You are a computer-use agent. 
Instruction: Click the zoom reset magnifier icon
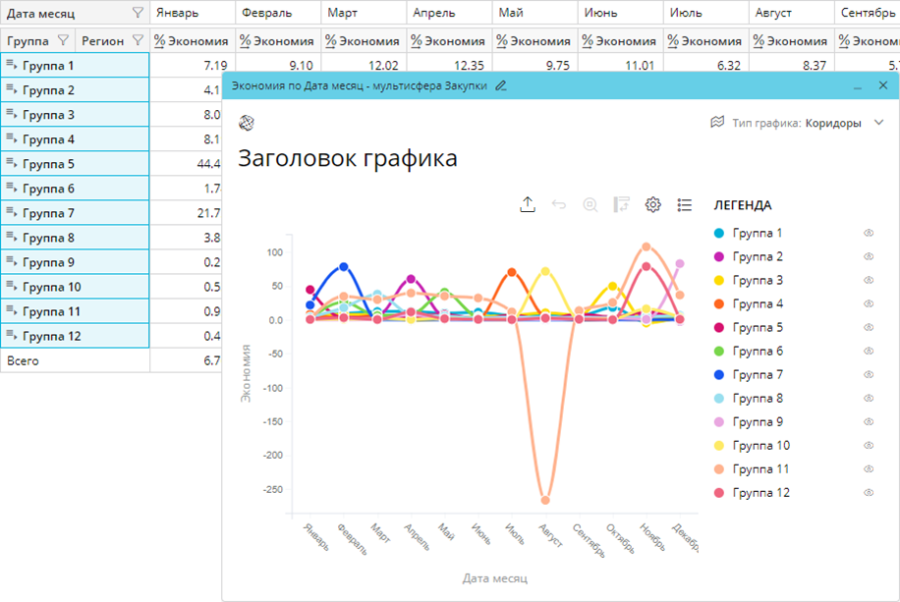click(x=590, y=204)
